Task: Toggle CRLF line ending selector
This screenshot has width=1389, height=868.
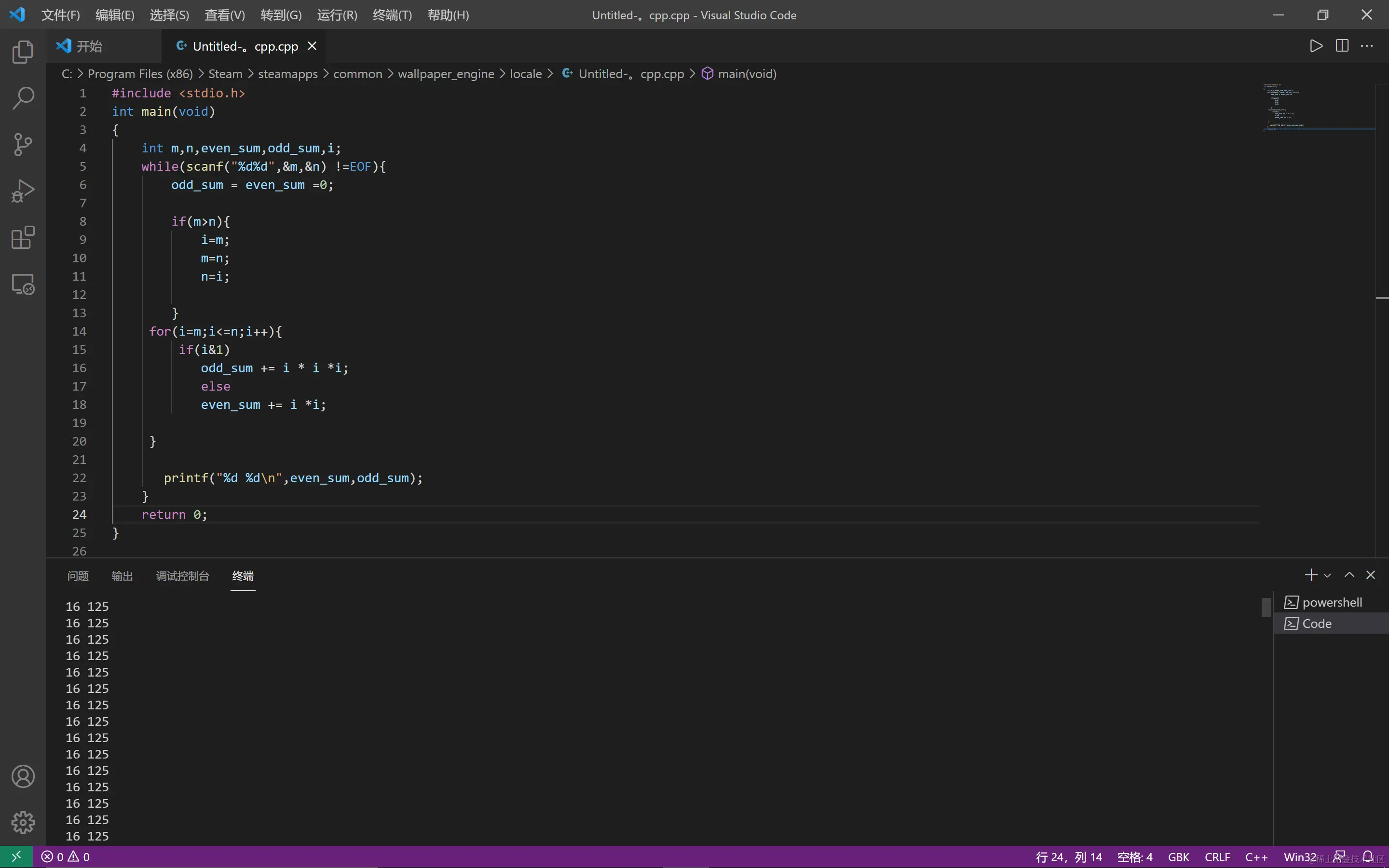Action: point(1217,857)
